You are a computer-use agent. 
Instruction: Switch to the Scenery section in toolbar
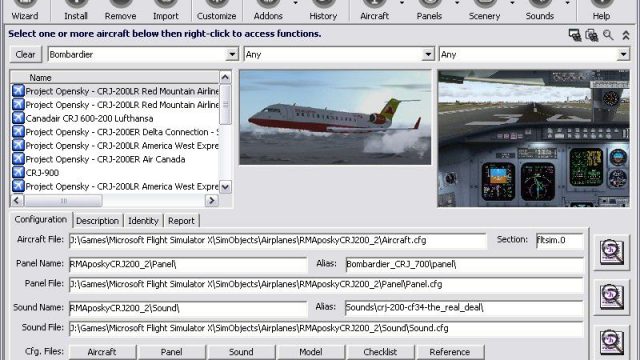484,11
